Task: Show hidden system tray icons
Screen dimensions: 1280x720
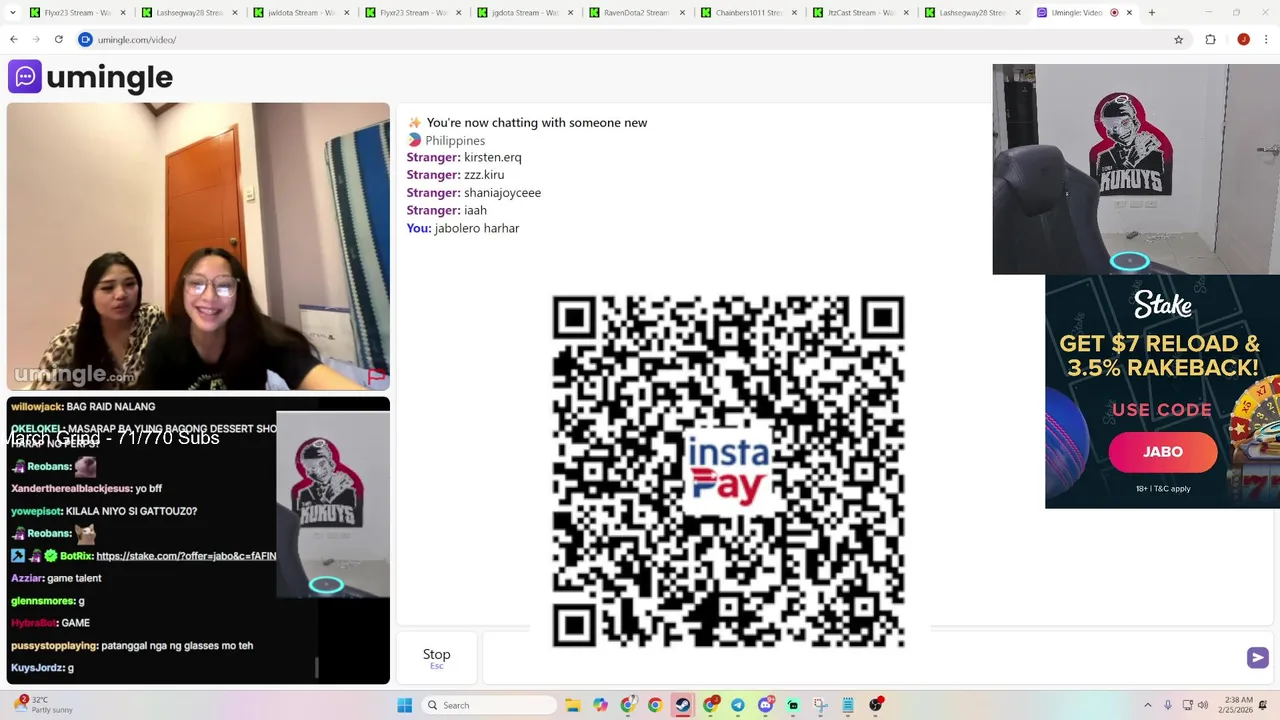Action: click(1147, 705)
